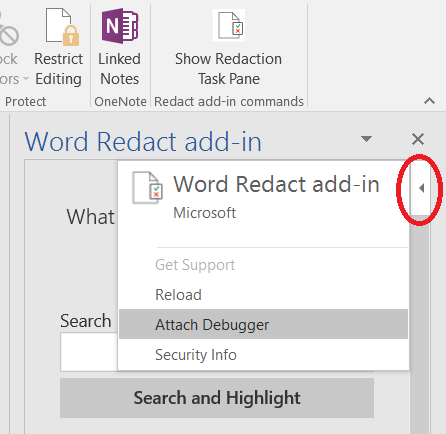Click the Word Redact add-in pane title

(x=143, y=142)
